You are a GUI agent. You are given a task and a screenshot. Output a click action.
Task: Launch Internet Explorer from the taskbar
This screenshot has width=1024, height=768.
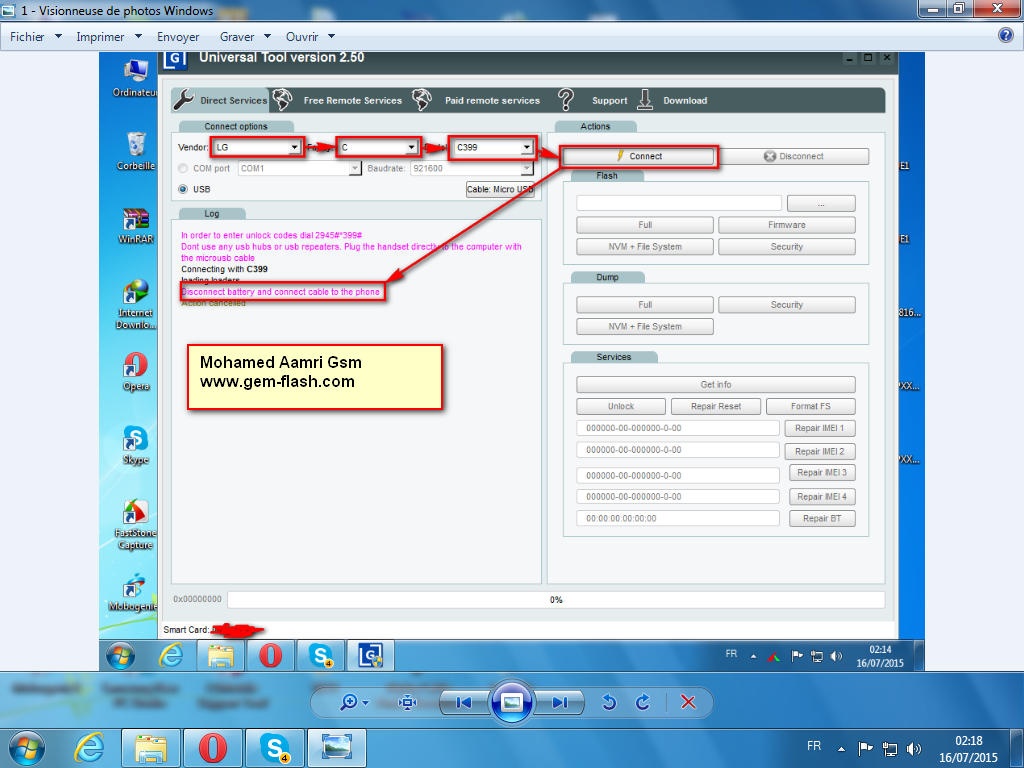[x=88, y=748]
